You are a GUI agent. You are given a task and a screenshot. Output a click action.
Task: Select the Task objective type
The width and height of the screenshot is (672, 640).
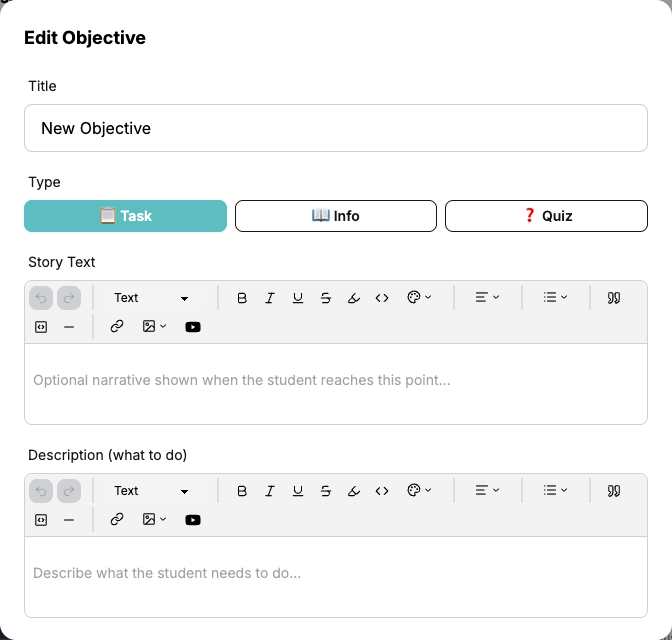pyautogui.click(x=126, y=216)
